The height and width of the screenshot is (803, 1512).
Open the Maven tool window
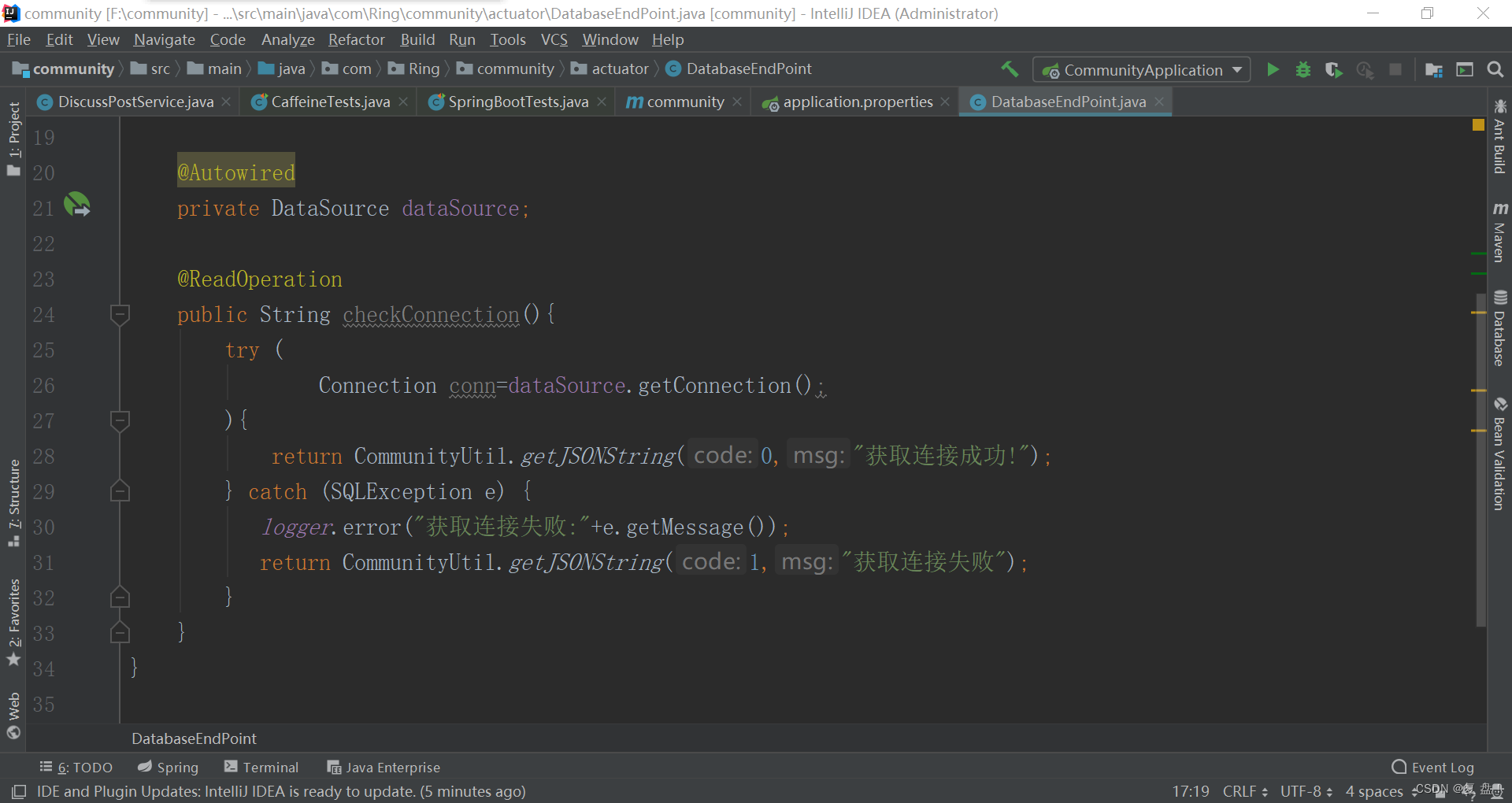coord(1499,231)
